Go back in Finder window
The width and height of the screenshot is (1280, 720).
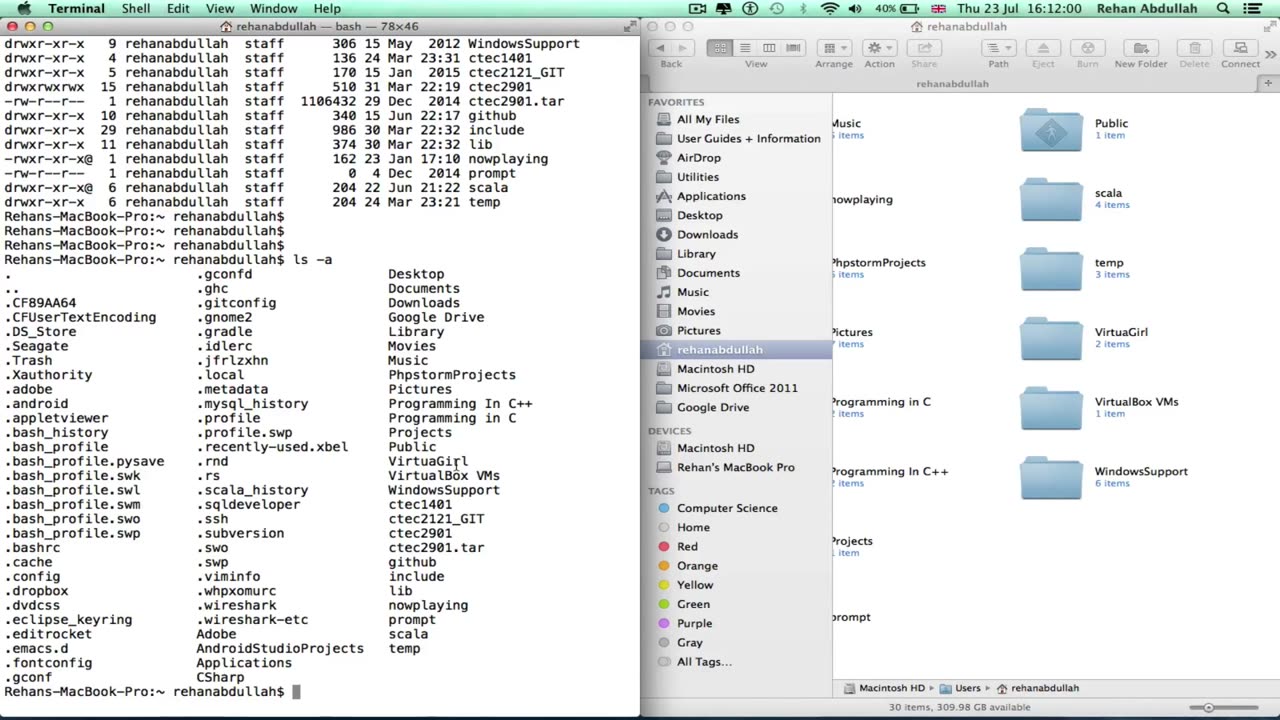(x=660, y=48)
